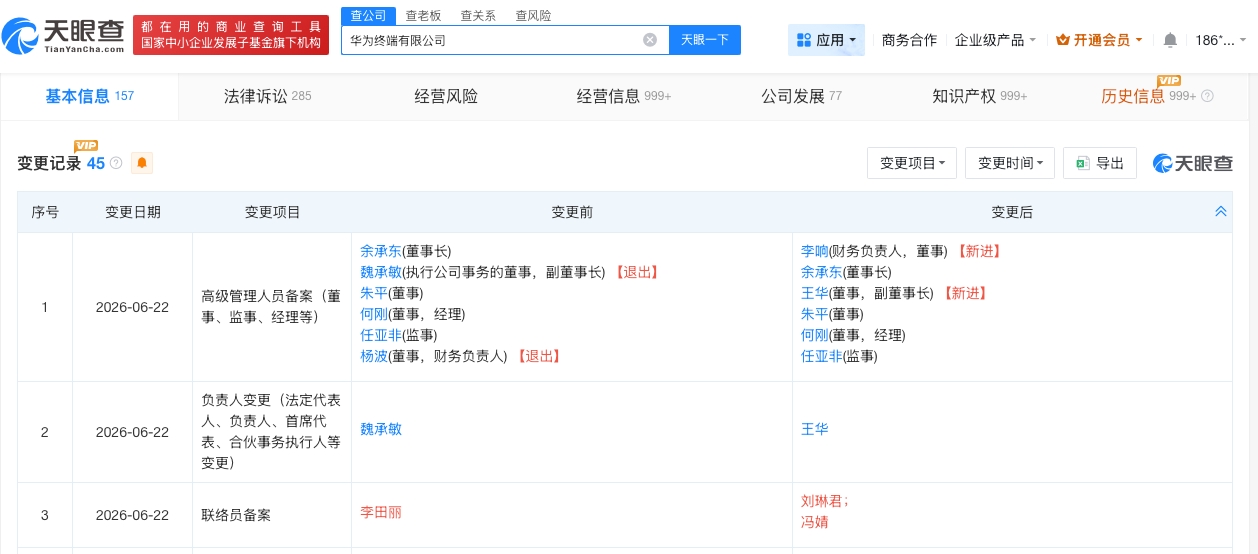Open 商务合作 link in header

point(909,40)
